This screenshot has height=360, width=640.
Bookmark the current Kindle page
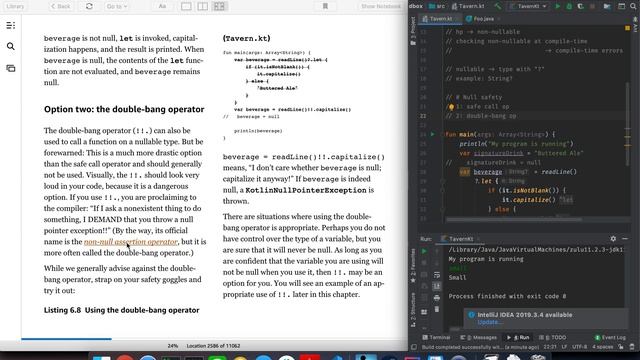coord(325,6)
